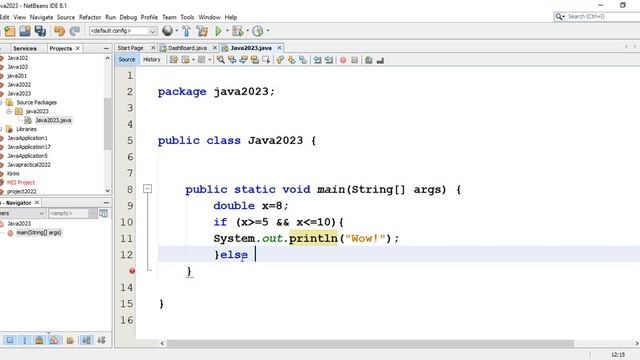This screenshot has height=360, width=640.
Task: Toggle Highlight Search icon
Action: pyautogui.click(x=255, y=60)
